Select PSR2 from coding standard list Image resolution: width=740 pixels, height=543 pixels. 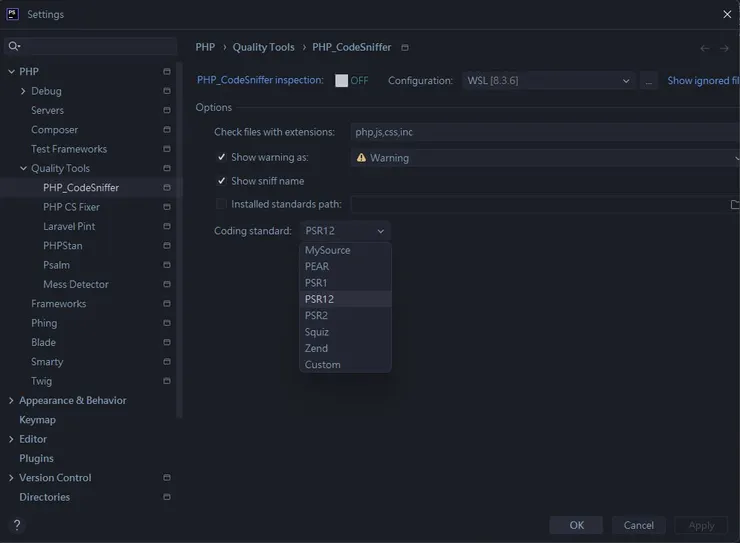[345, 316]
